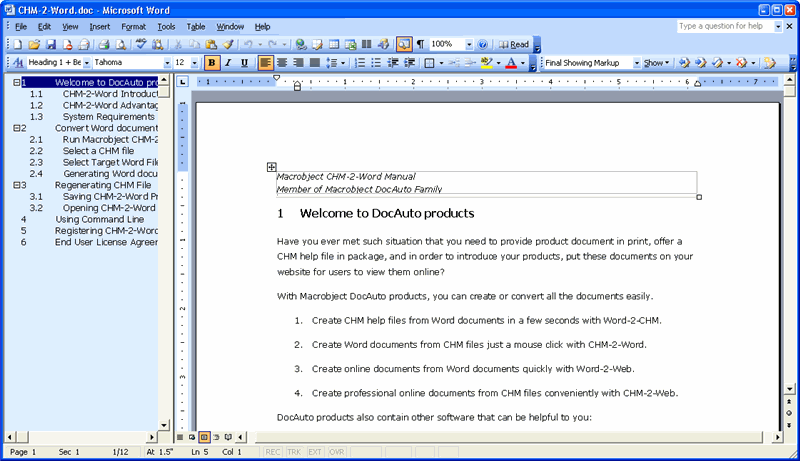Open the Edit menu
This screenshot has width=800, height=461.
44,27
